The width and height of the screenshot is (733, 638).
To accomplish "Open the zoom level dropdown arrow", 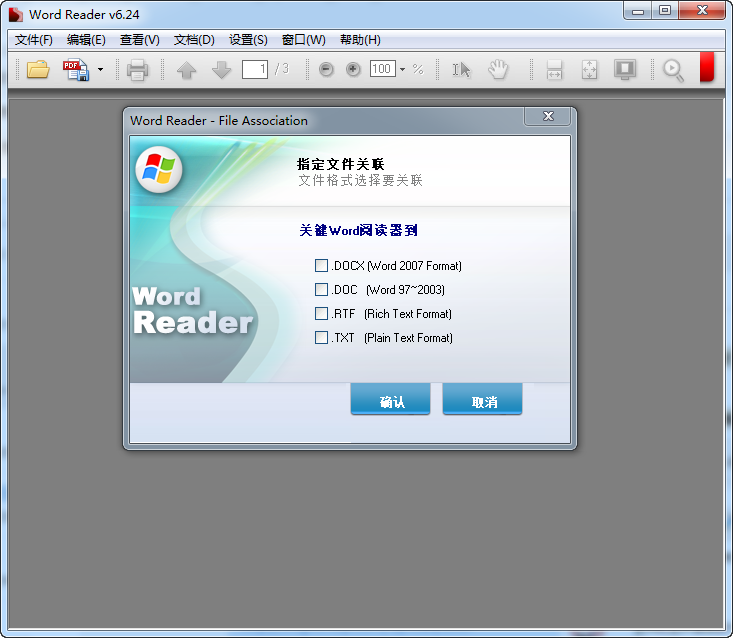I will [402, 70].
